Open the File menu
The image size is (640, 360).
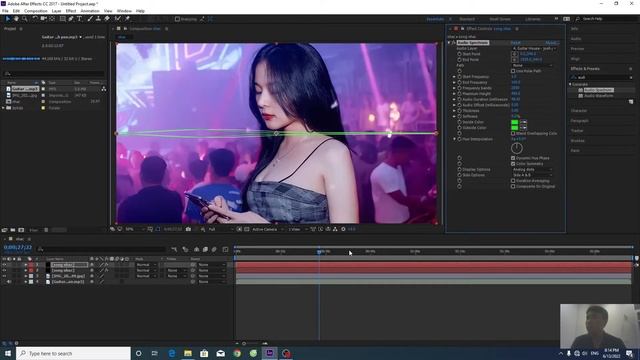pyautogui.click(x=5, y=11)
